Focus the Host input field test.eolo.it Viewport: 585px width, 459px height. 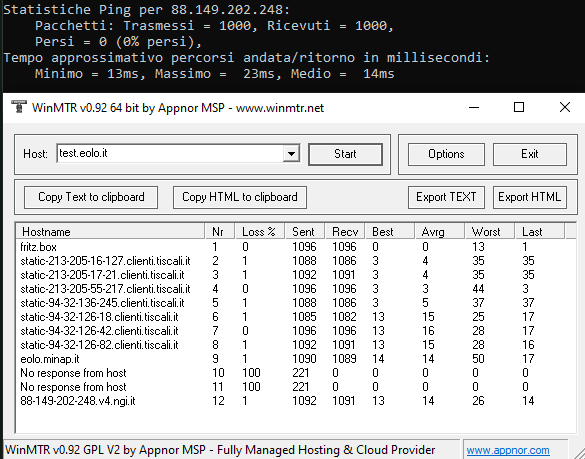(170, 153)
